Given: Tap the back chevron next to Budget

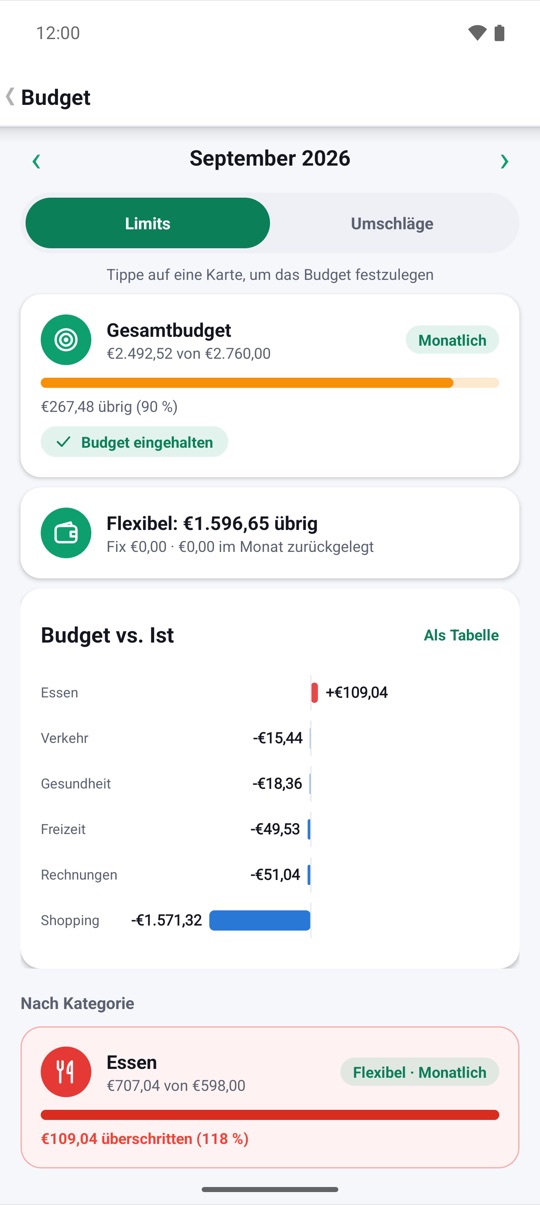Looking at the screenshot, I should [x=10, y=97].
